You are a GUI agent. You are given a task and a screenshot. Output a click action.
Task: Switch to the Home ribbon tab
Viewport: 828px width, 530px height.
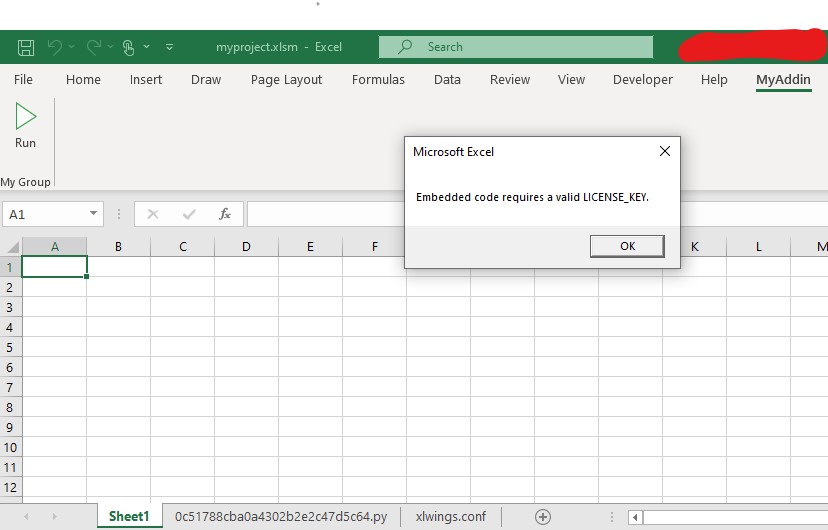click(x=83, y=80)
